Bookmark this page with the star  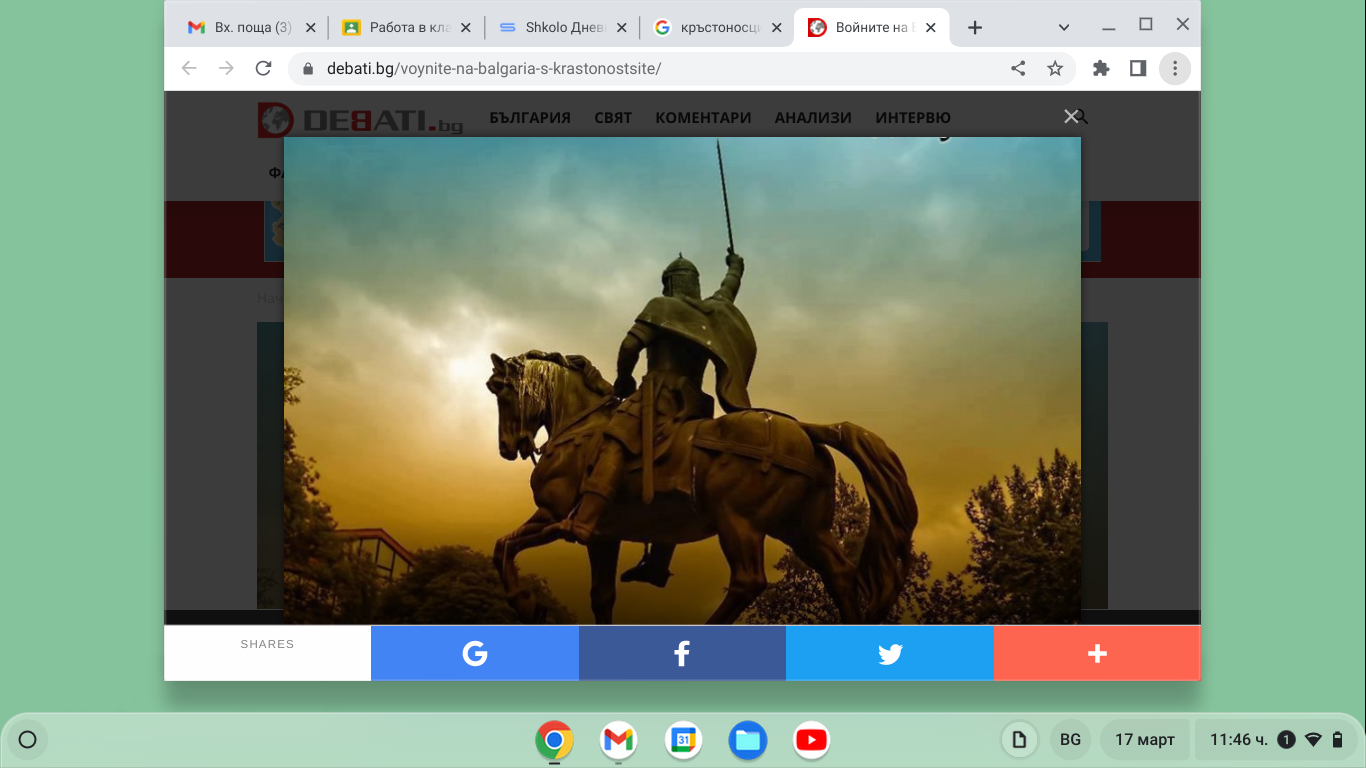1055,68
